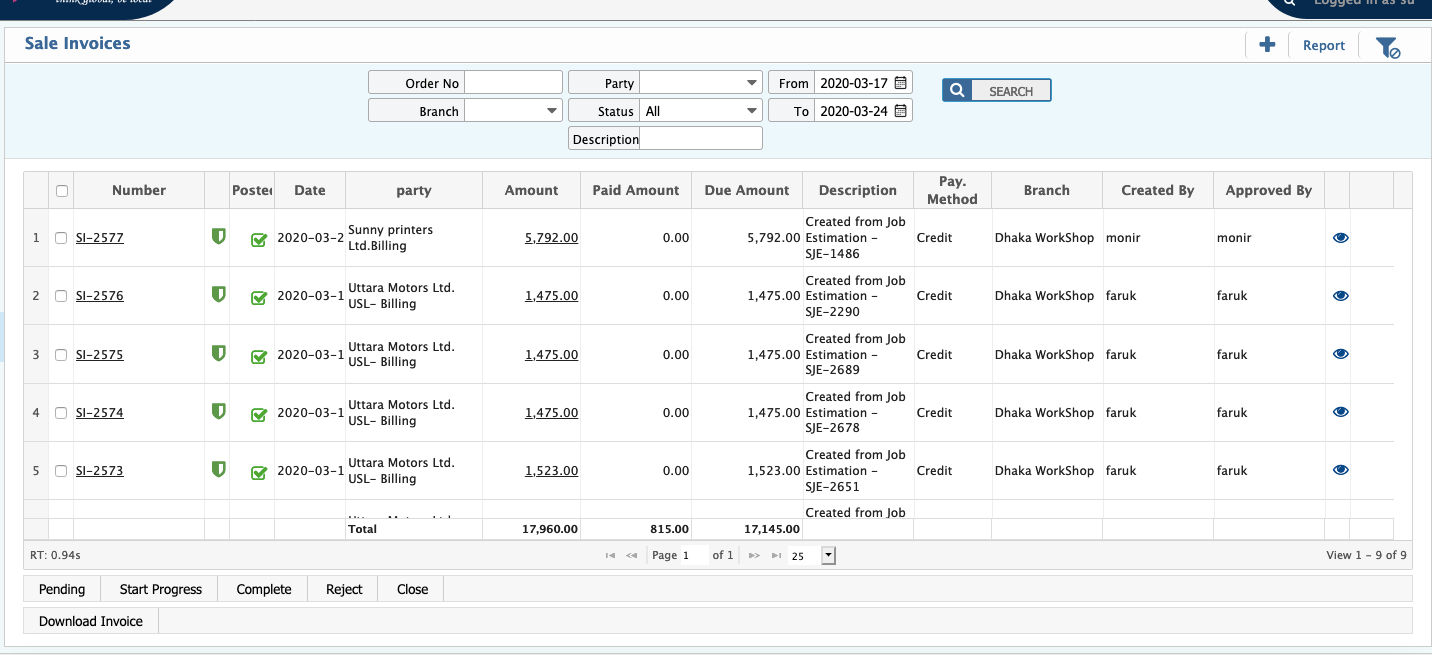Open the calendar picker for the From date

[902, 82]
